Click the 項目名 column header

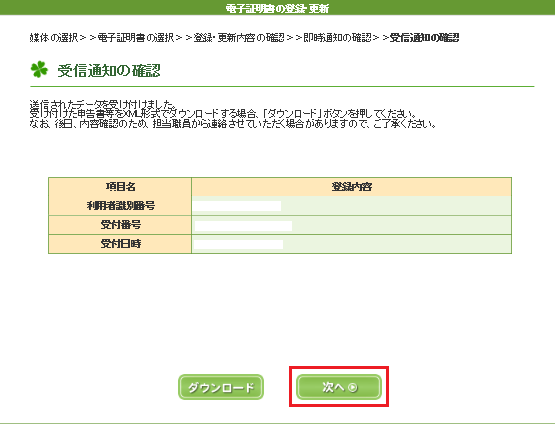(x=120, y=187)
